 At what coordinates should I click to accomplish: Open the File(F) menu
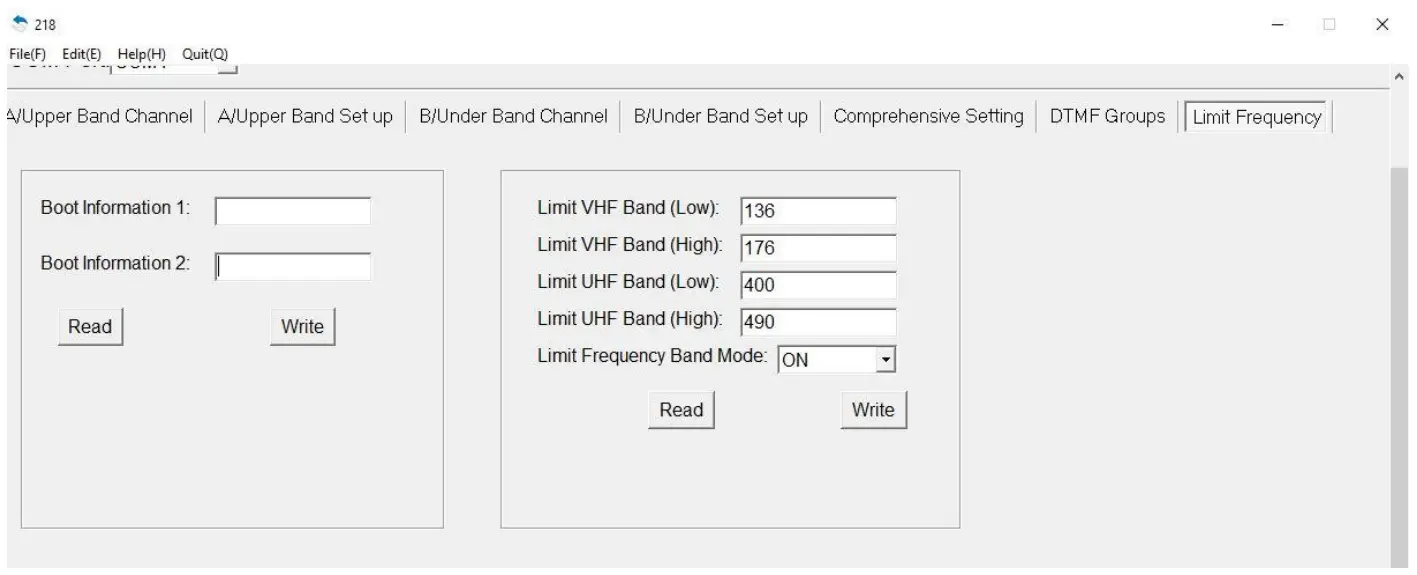pos(27,53)
